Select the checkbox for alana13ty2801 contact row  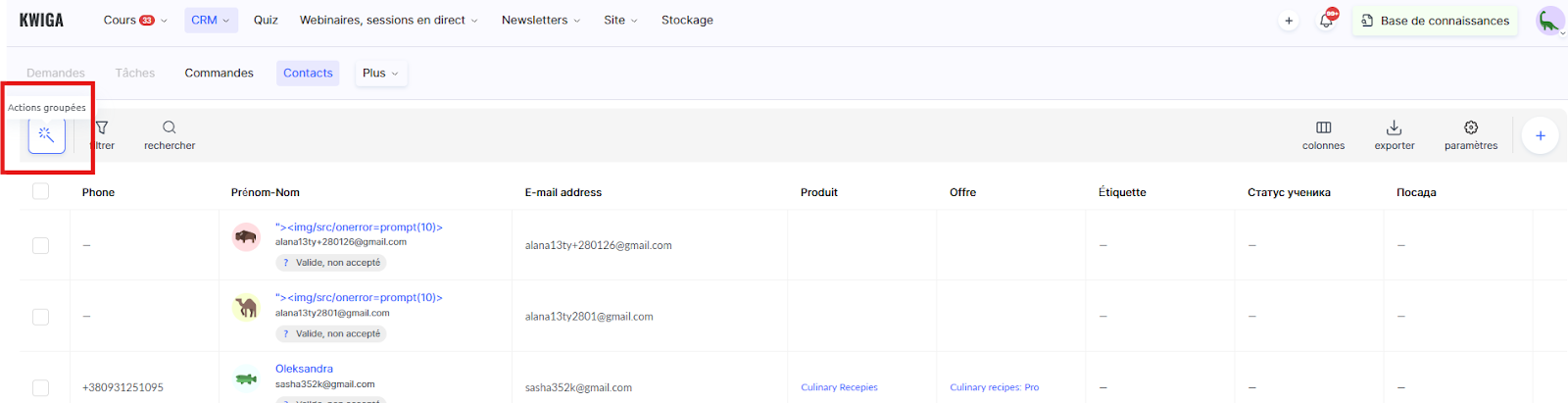(x=40, y=317)
